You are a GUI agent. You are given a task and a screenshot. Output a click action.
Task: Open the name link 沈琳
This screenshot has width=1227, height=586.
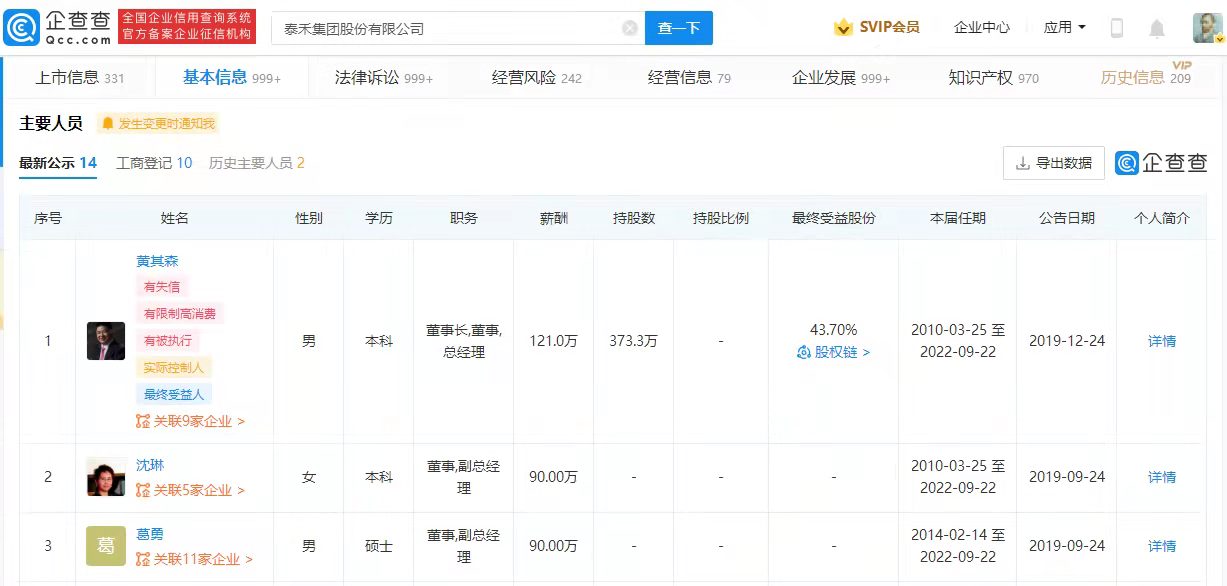150,465
